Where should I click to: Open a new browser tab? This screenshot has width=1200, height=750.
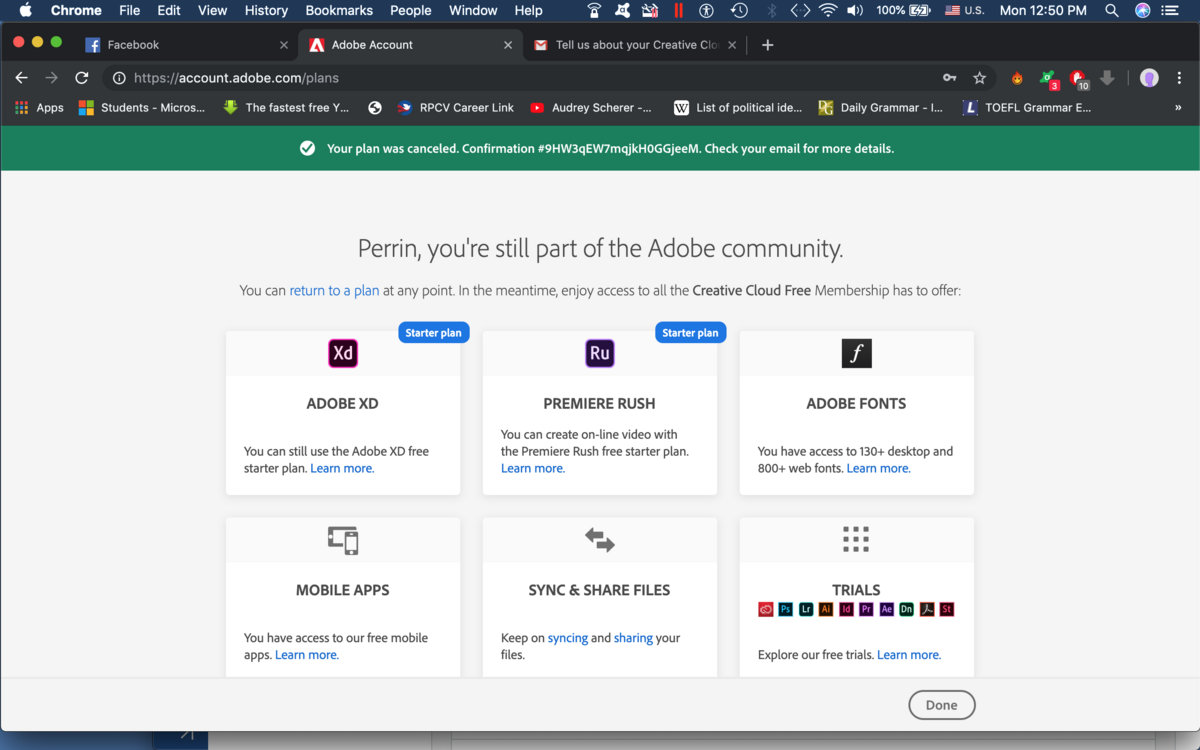pyautogui.click(x=768, y=45)
